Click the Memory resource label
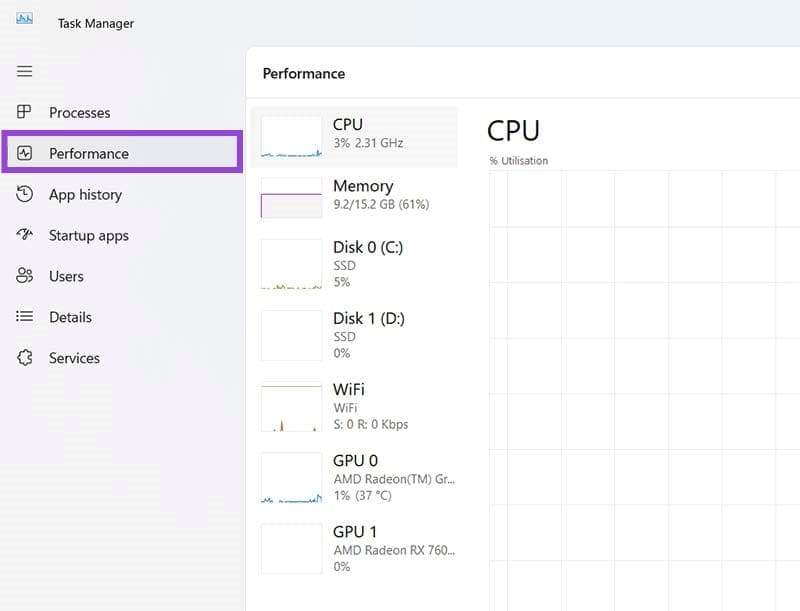This screenshot has width=800, height=611. 363,186
